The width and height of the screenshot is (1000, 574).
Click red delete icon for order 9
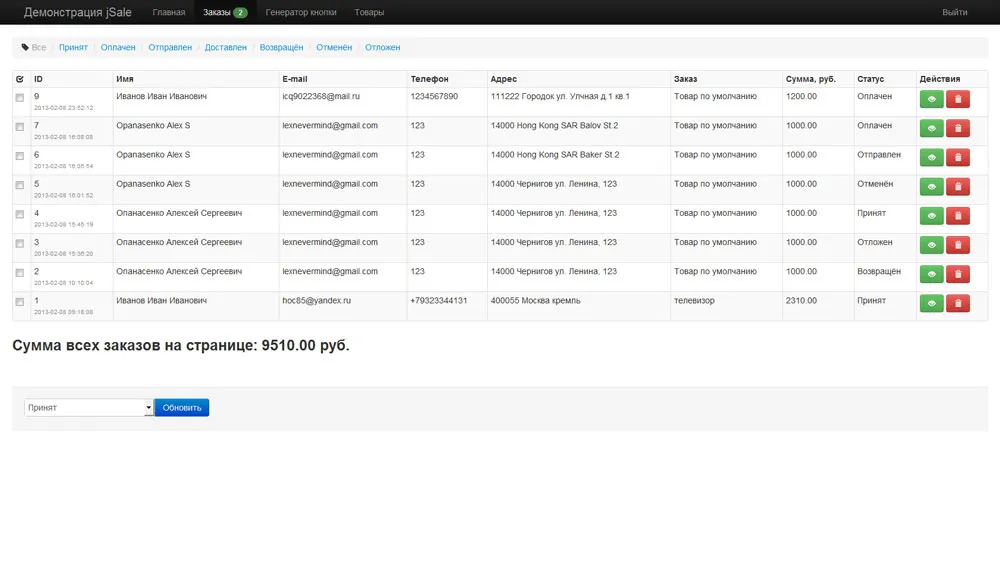point(957,99)
